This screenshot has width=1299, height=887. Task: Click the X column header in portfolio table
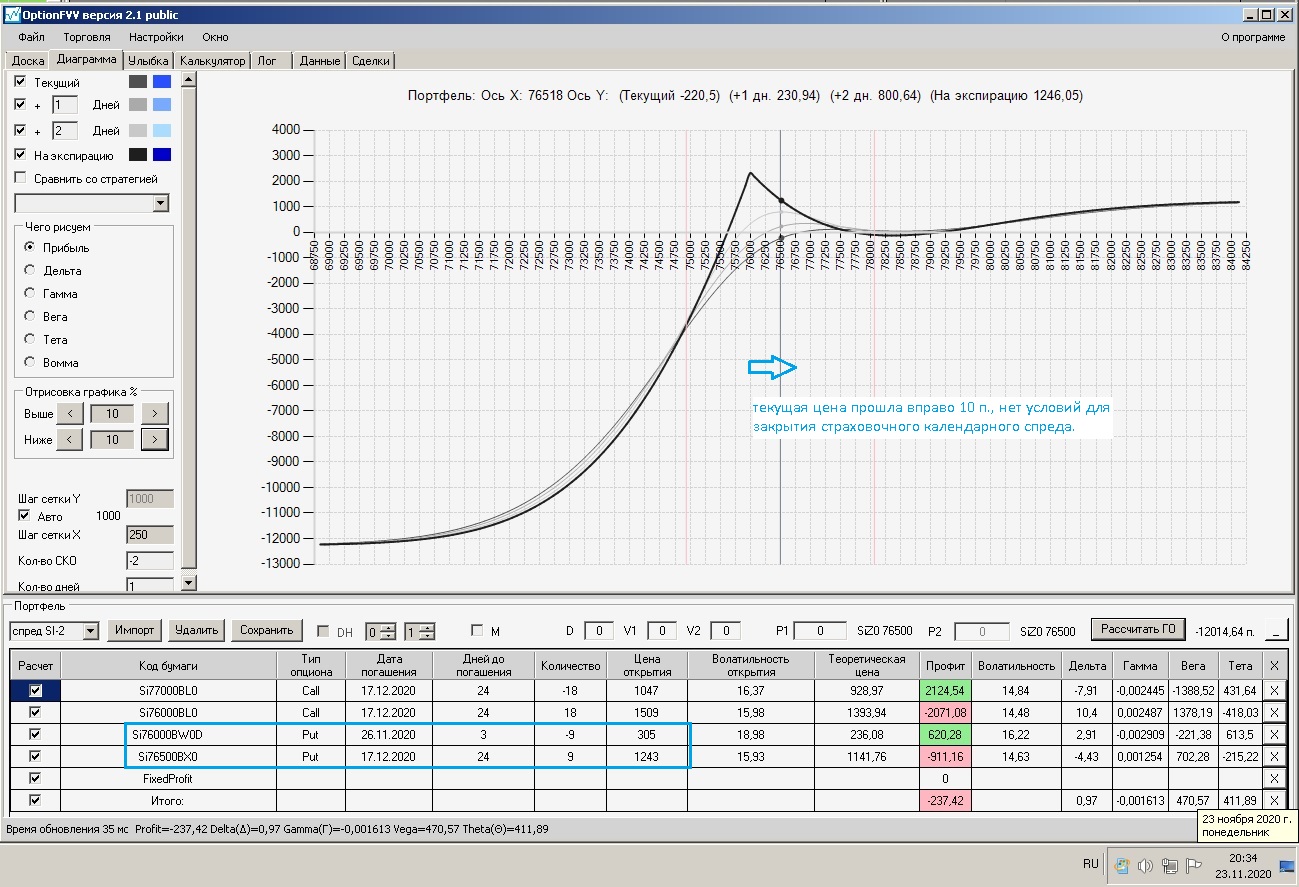(1273, 665)
